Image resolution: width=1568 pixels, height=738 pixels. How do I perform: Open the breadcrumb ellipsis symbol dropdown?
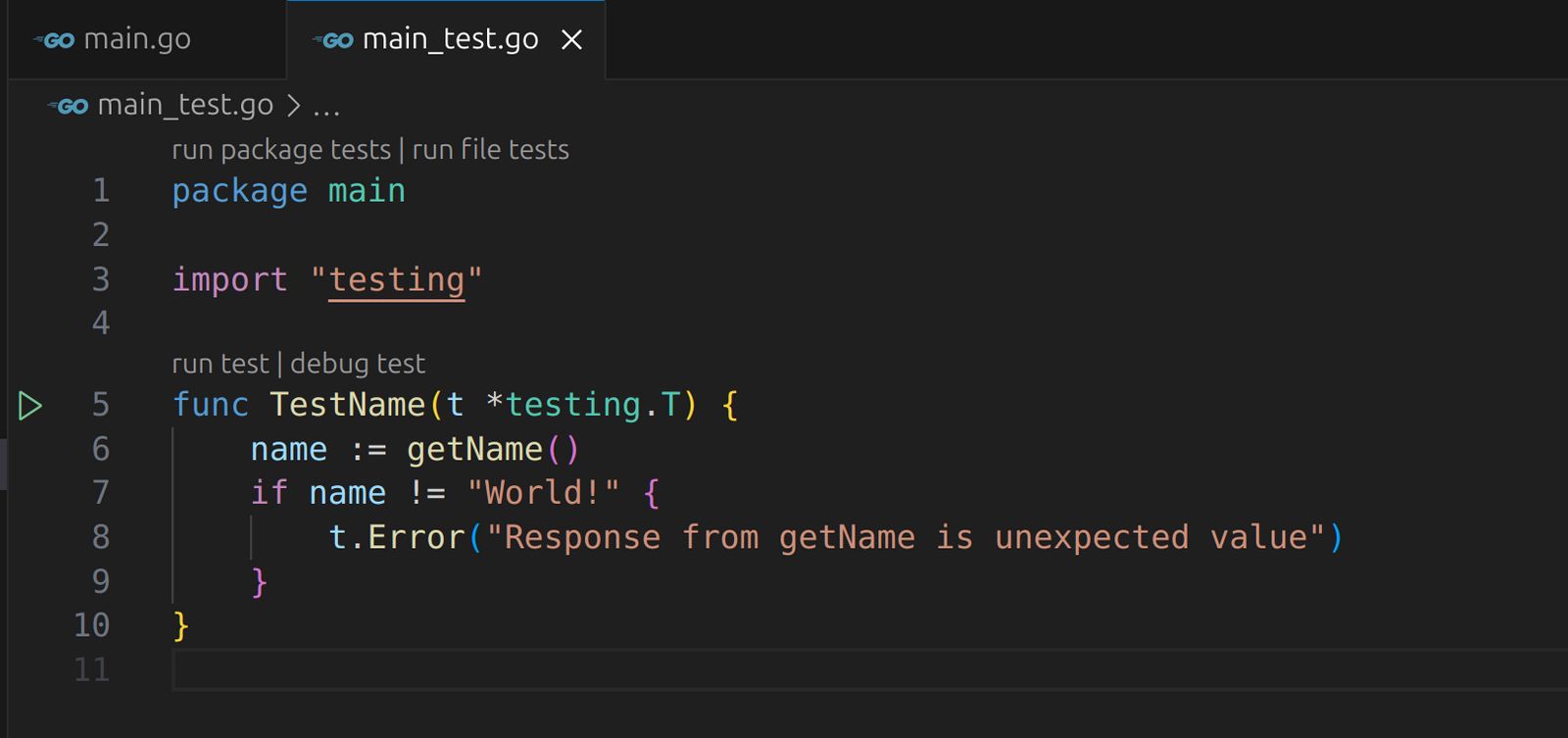click(326, 106)
